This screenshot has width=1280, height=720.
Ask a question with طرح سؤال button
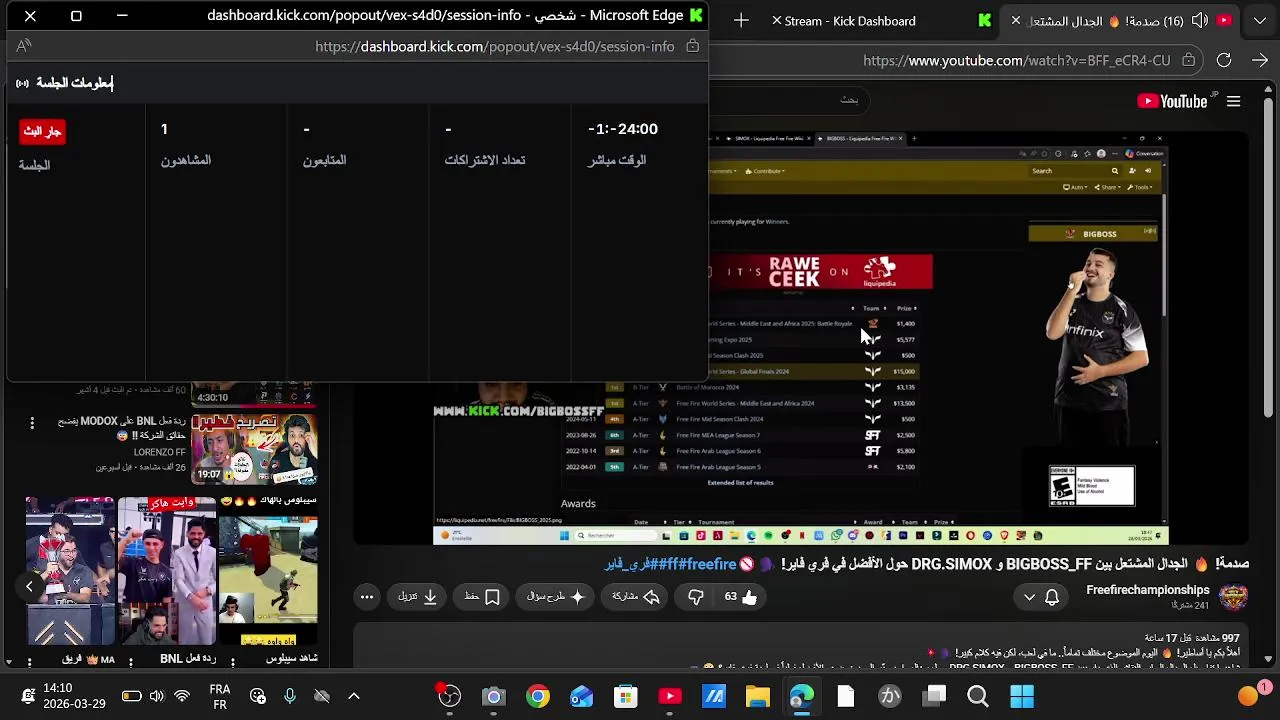tap(556, 597)
